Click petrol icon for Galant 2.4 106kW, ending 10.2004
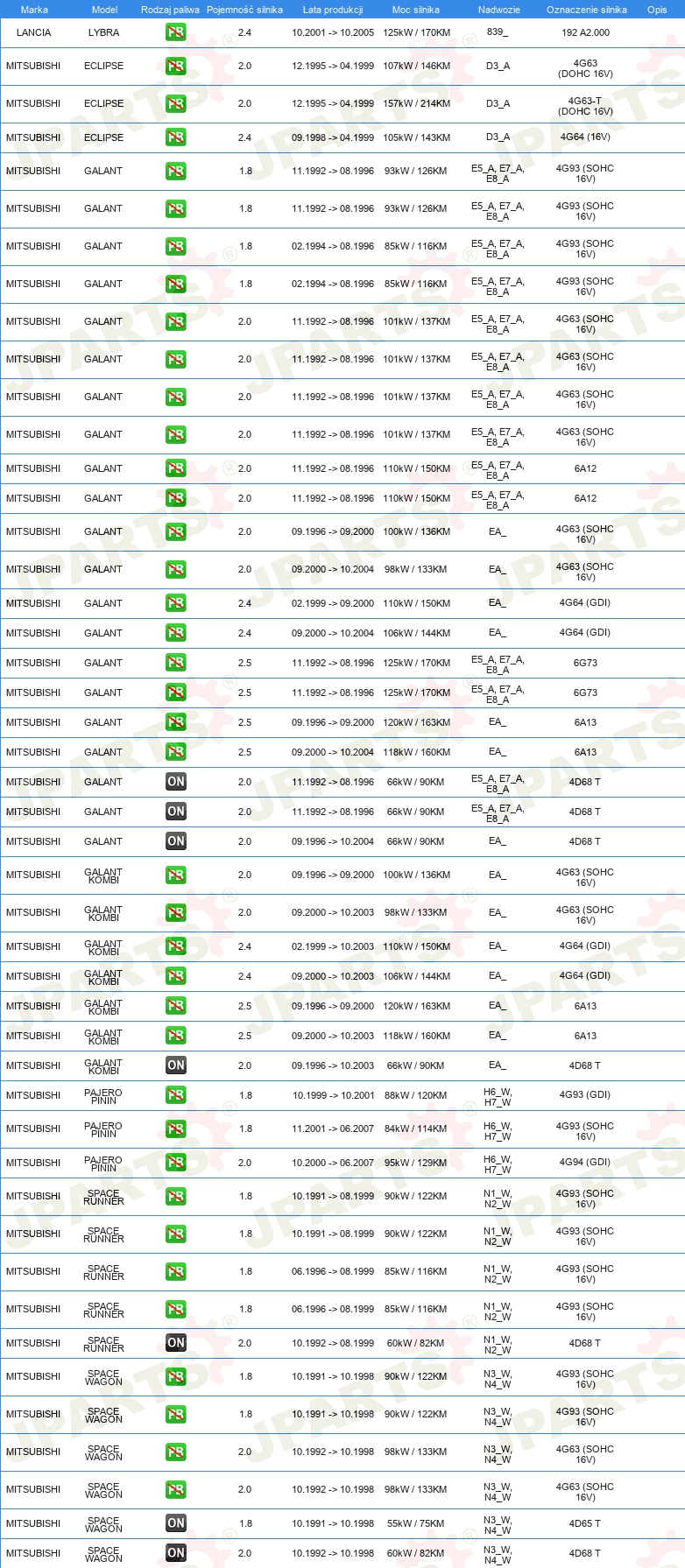The height and width of the screenshot is (1568, 685). (176, 633)
